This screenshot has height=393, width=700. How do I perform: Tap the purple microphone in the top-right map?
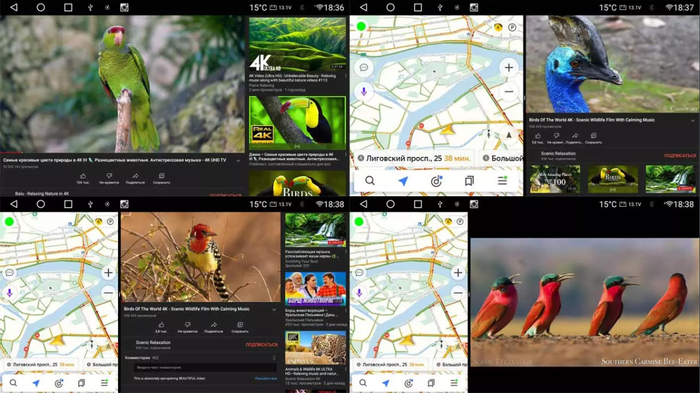pos(364,92)
